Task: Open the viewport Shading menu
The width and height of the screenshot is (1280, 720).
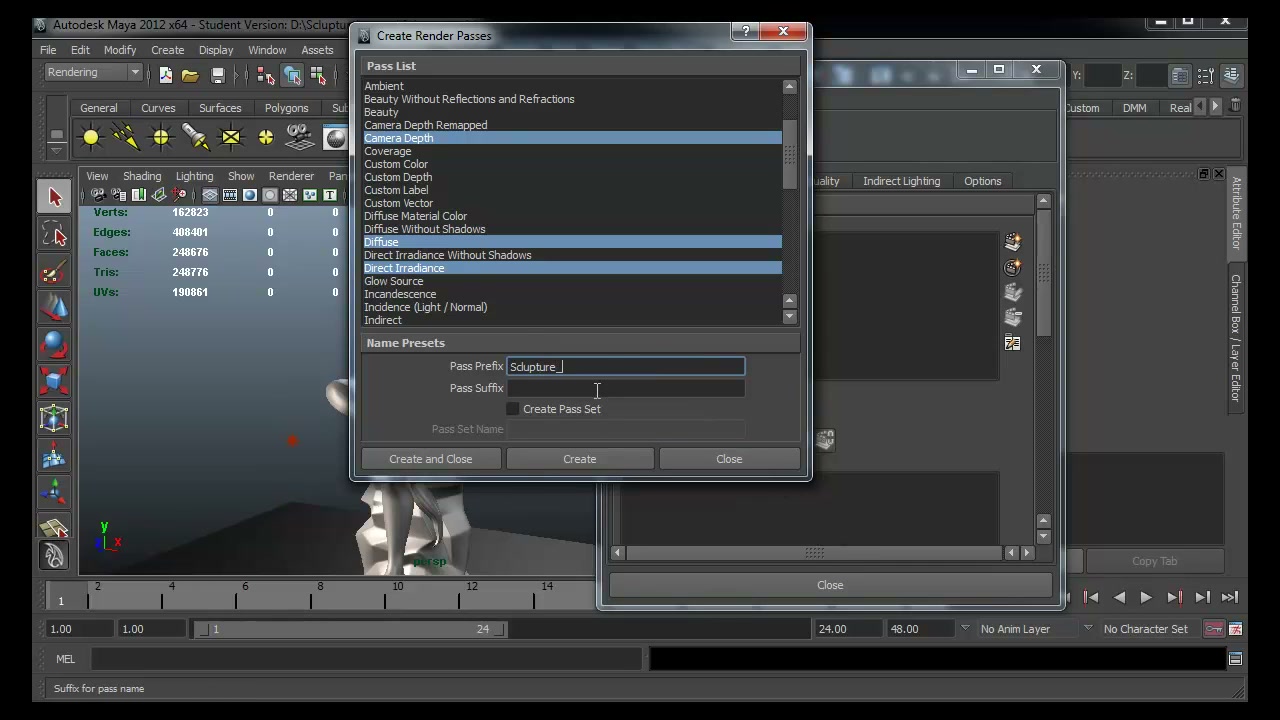Action: (x=141, y=176)
